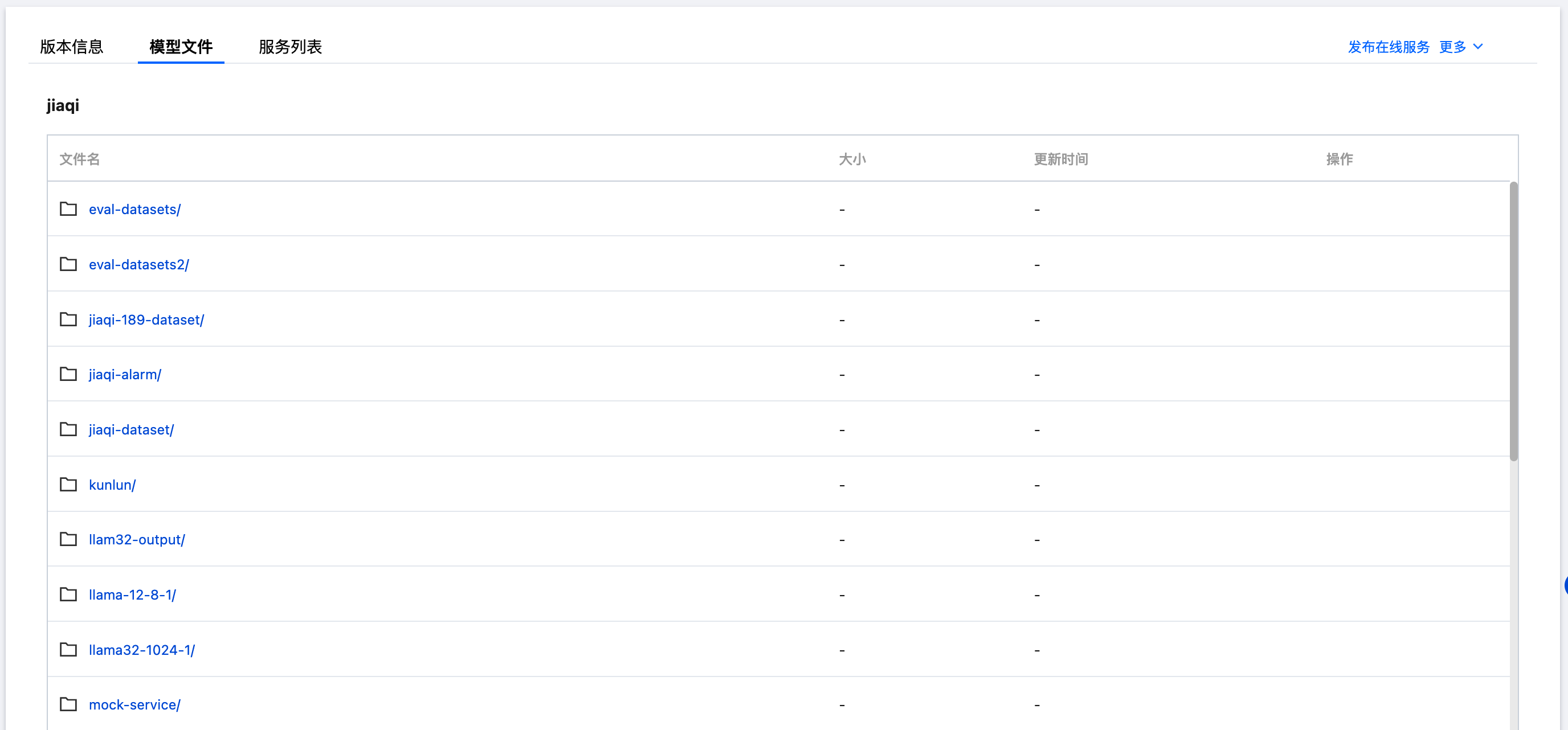1568x730 pixels.
Task: Open the jiaqi-alarm/ folder link
Action: [x=125, y=375]
